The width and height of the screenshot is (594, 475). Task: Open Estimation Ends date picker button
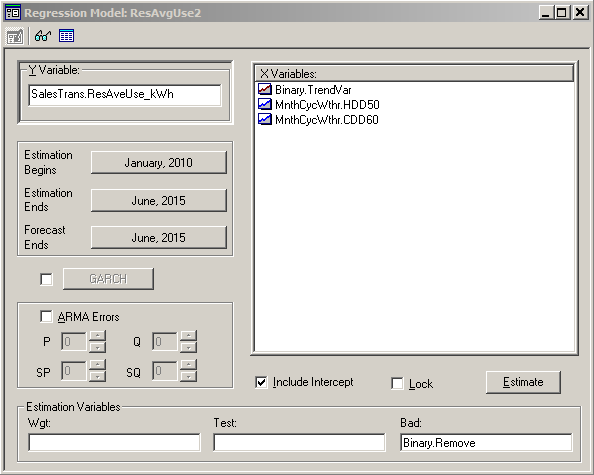(159, 200)
